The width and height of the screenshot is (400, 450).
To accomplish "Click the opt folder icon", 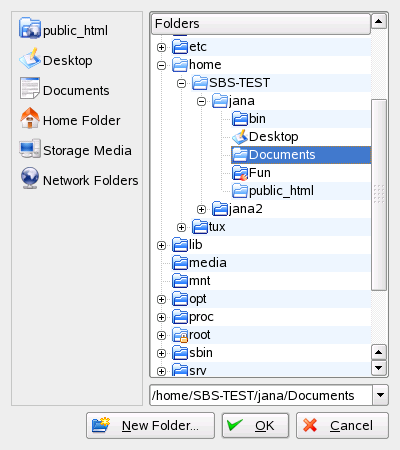I will pos(180,299).
